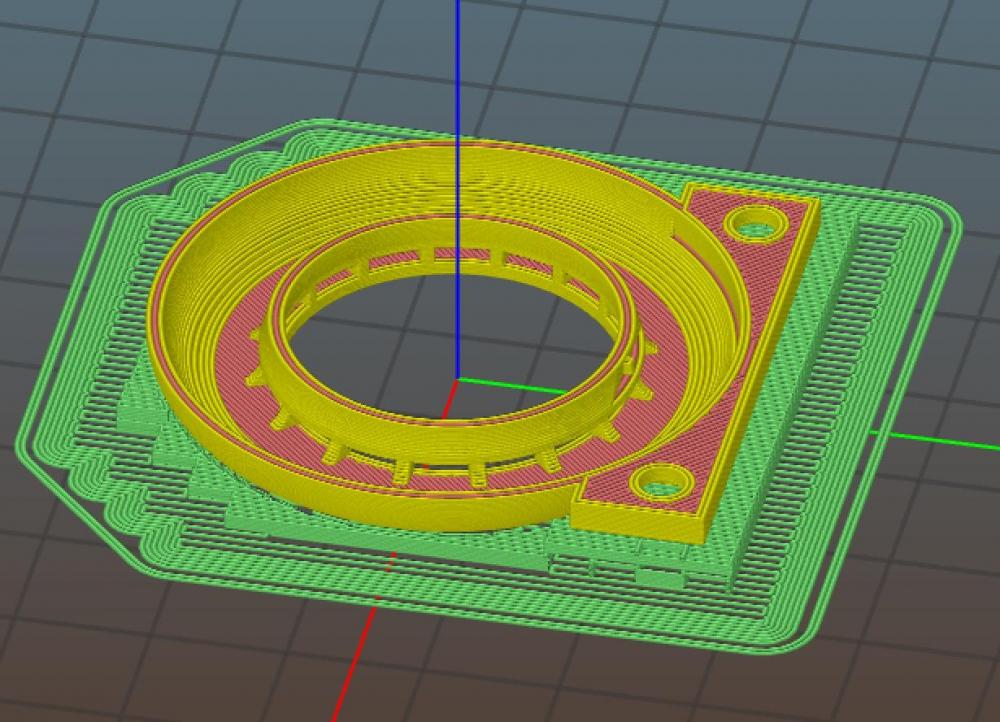Image resolution: width=1000 pixels, height=722 pixels.
Task: Click the lower mounting hole on the flange
Action: (x=661, y=482)
